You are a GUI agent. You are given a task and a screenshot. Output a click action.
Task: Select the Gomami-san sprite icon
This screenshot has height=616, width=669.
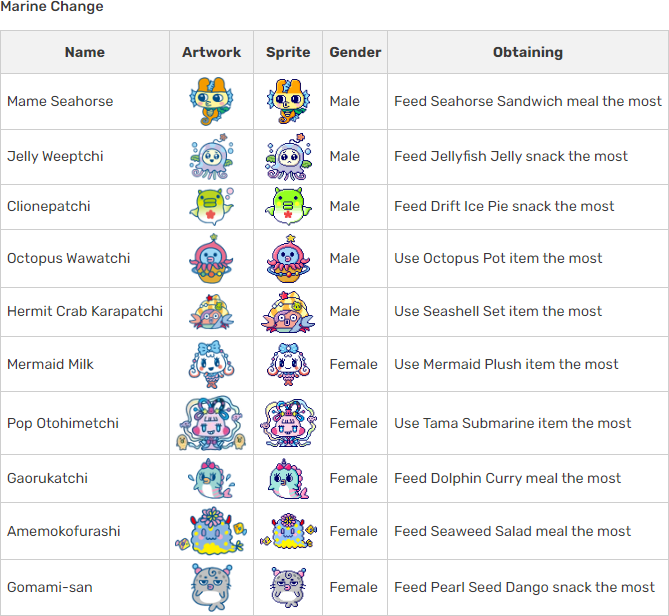point(288,587)
